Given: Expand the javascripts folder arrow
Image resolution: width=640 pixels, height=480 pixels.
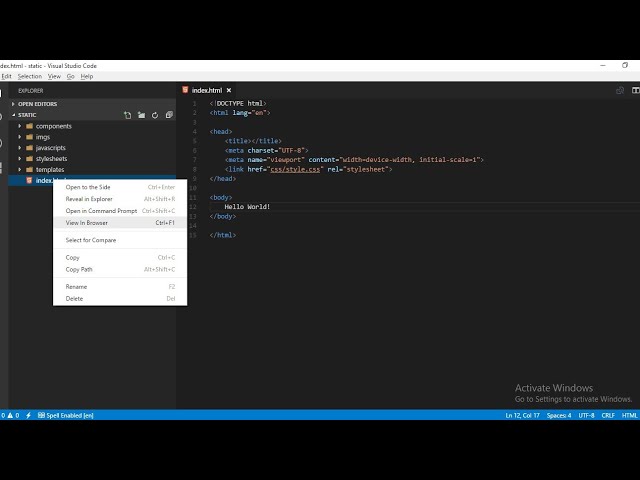Looking at the screenshot, I should coord(20,148).
